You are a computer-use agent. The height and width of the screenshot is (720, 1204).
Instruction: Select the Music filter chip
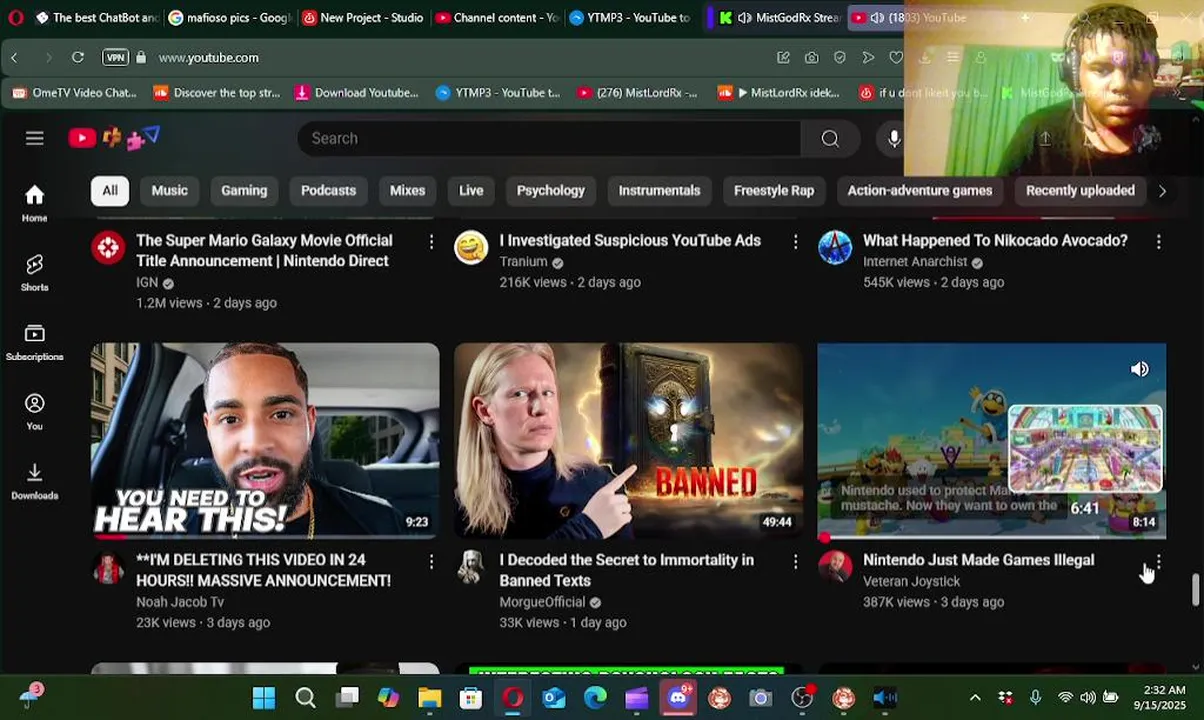(x=169, y=190)
